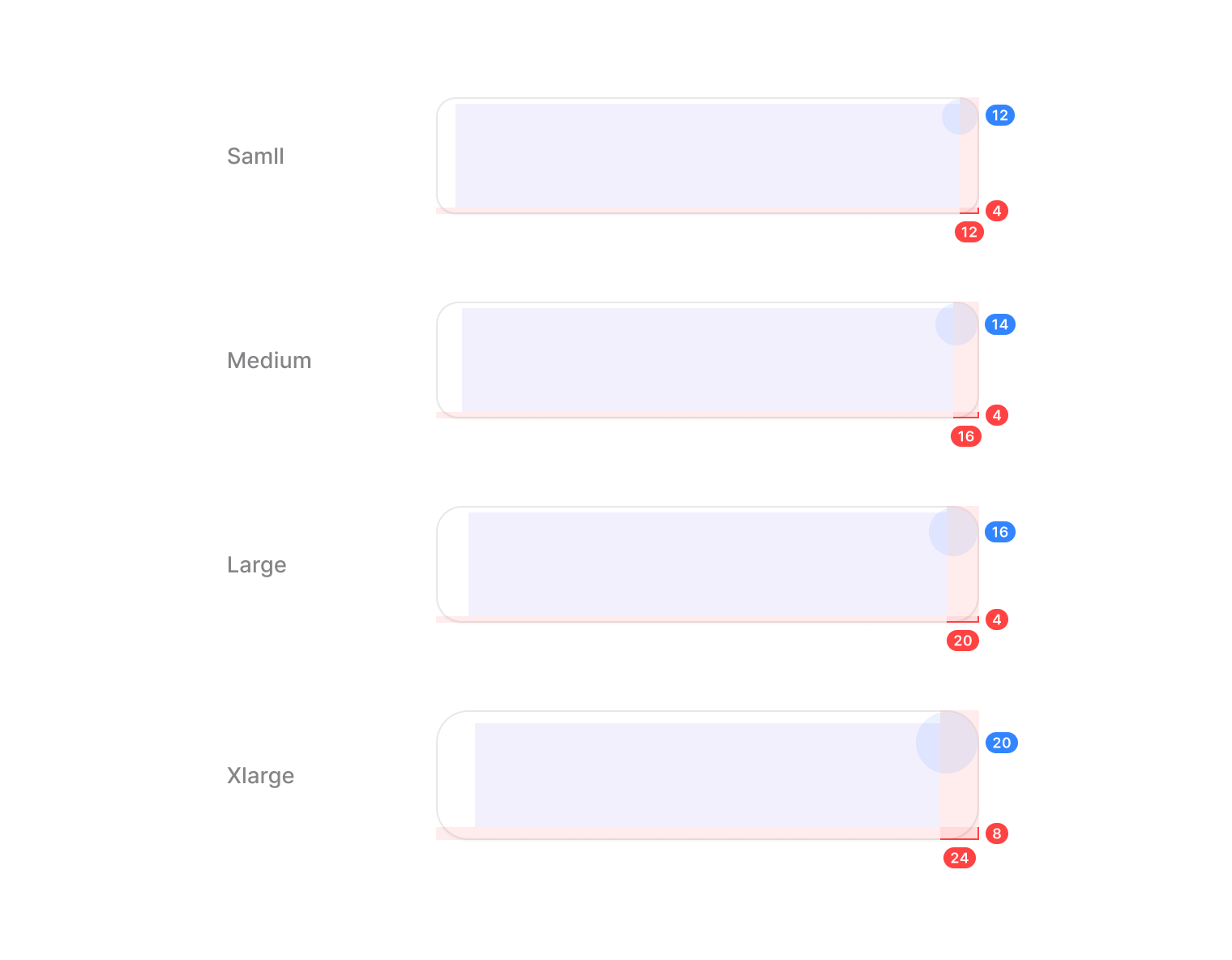Image resolution: width=1232 pixels, height=960 pixels.
Task: Select the red 24 badge
Action: pyautogui.click(x=960, y=858)
